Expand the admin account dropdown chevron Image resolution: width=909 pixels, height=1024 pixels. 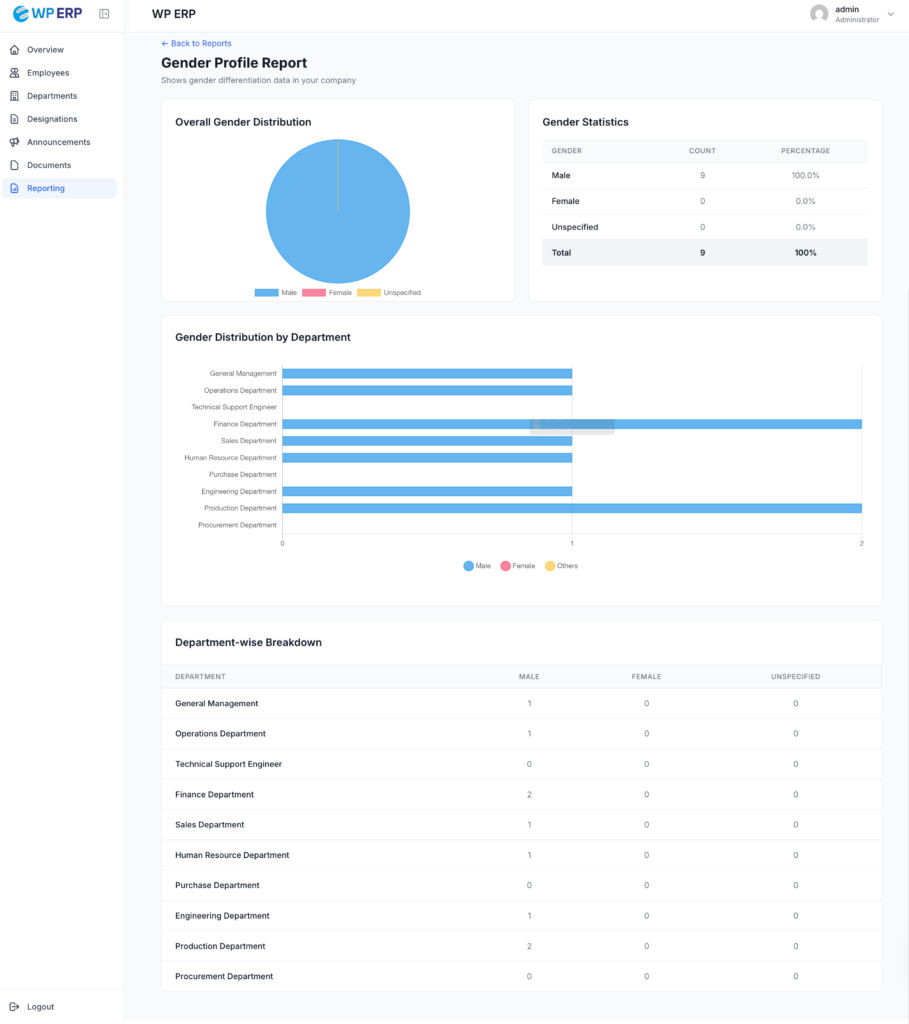[x=890, y=14]
